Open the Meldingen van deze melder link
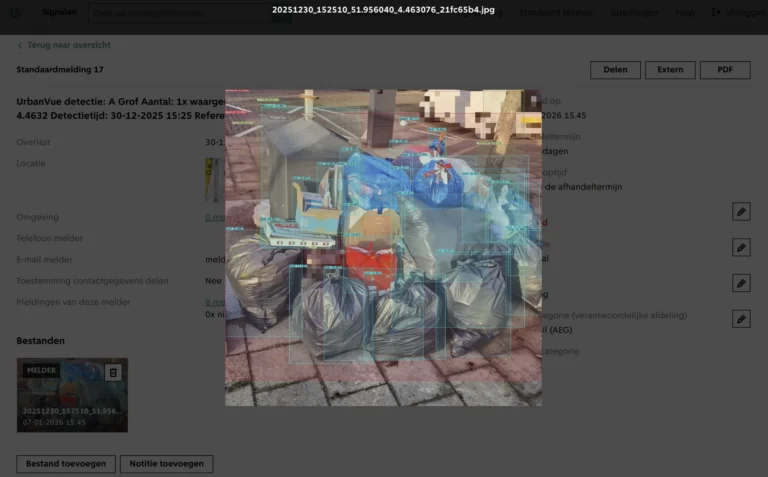This screenshot has width=768, height=477. [x=215, y=302]
